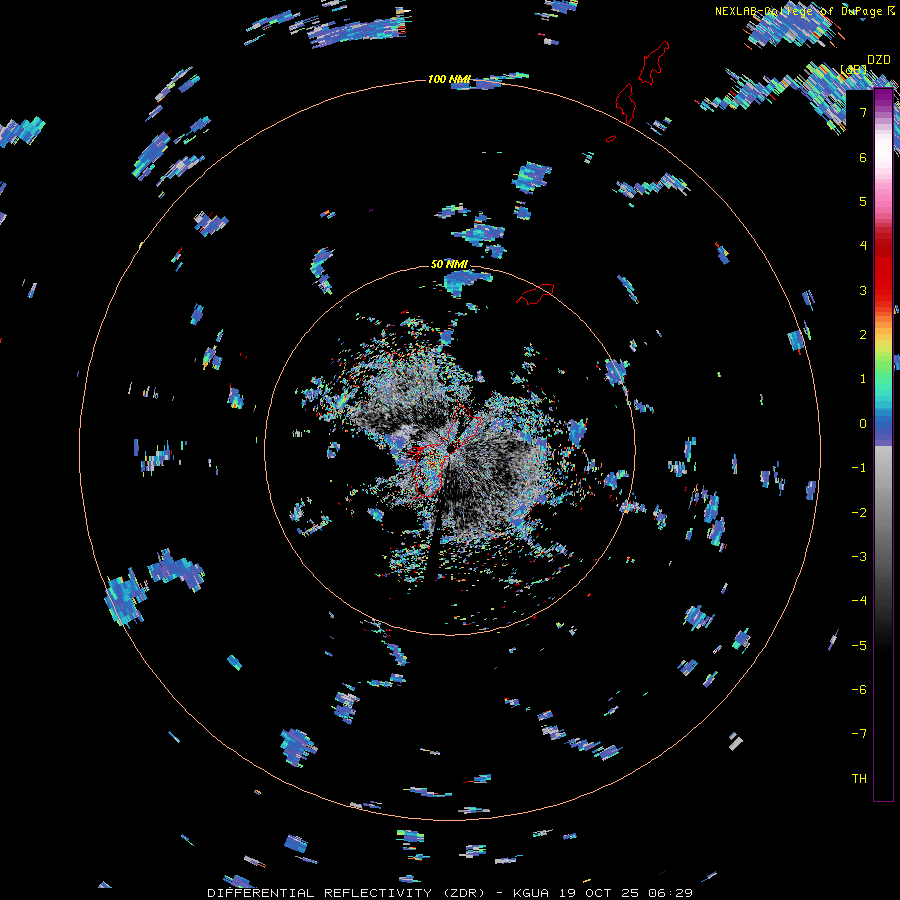The width and height of the screenshot is (900, 900).
Task: Click the 7 dB tick on color scale
Action: tap(863, 112)
